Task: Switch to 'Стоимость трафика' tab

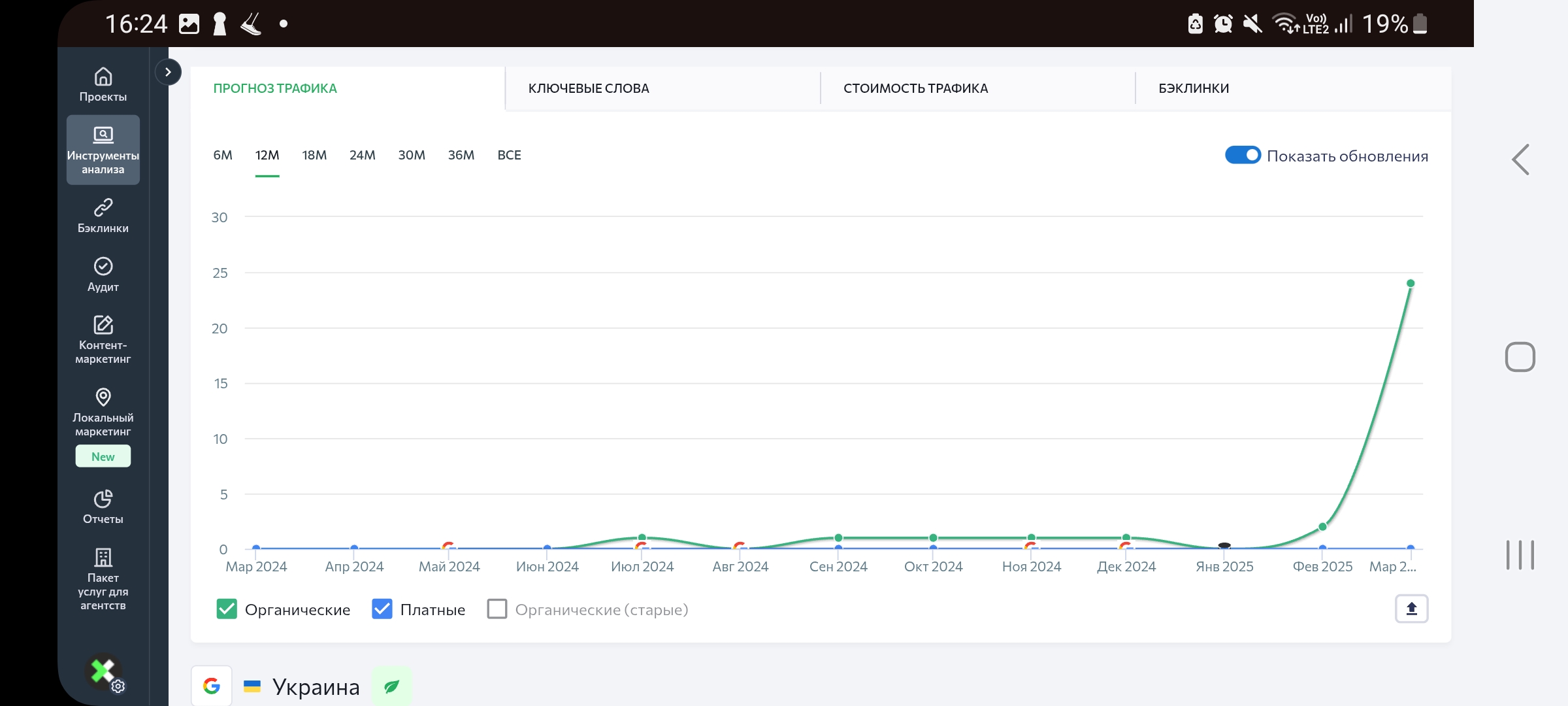Action: pos(915,88)
